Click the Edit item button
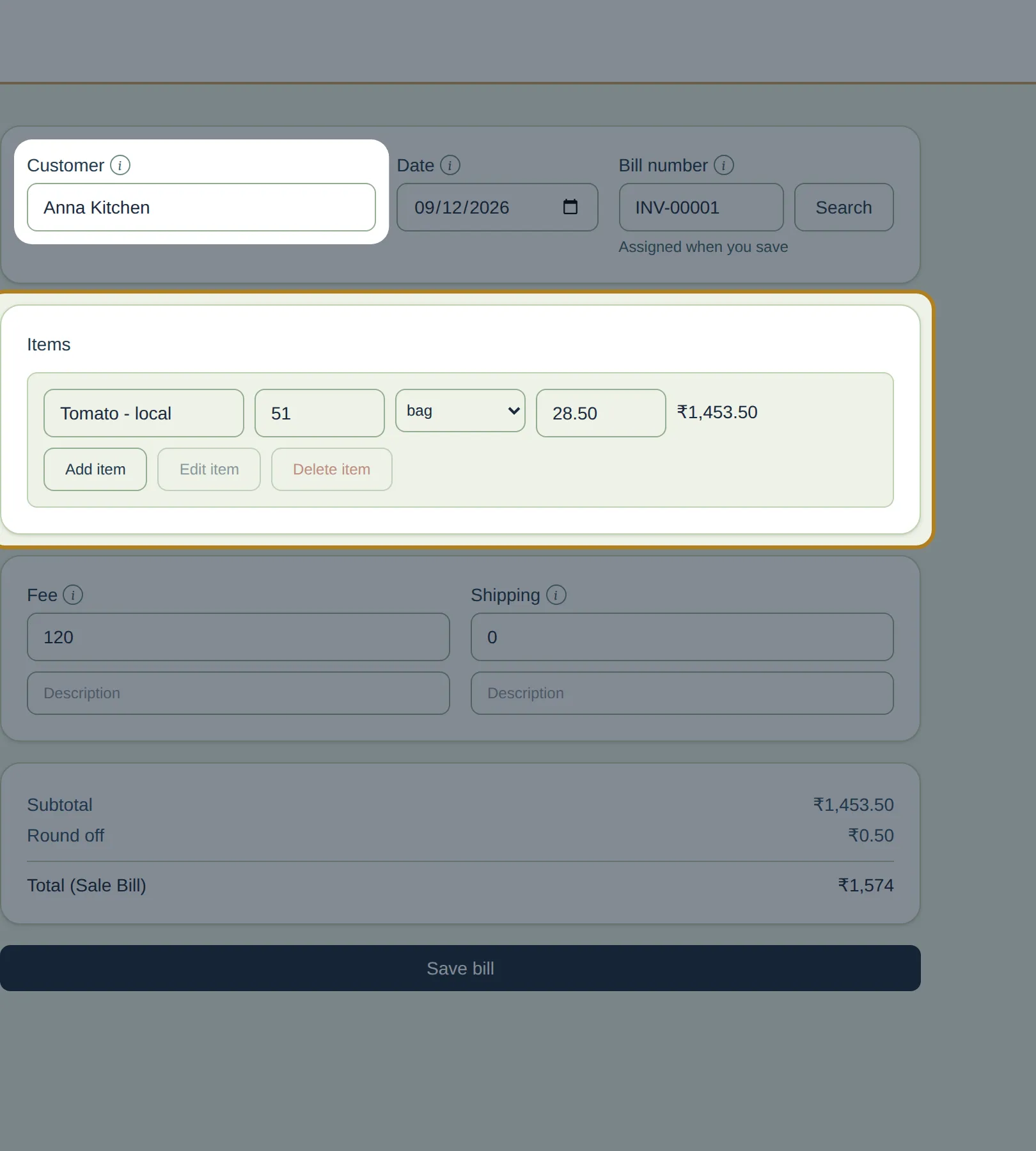The width and height of the screenshot is (1036, 1151). coord(209,469)
